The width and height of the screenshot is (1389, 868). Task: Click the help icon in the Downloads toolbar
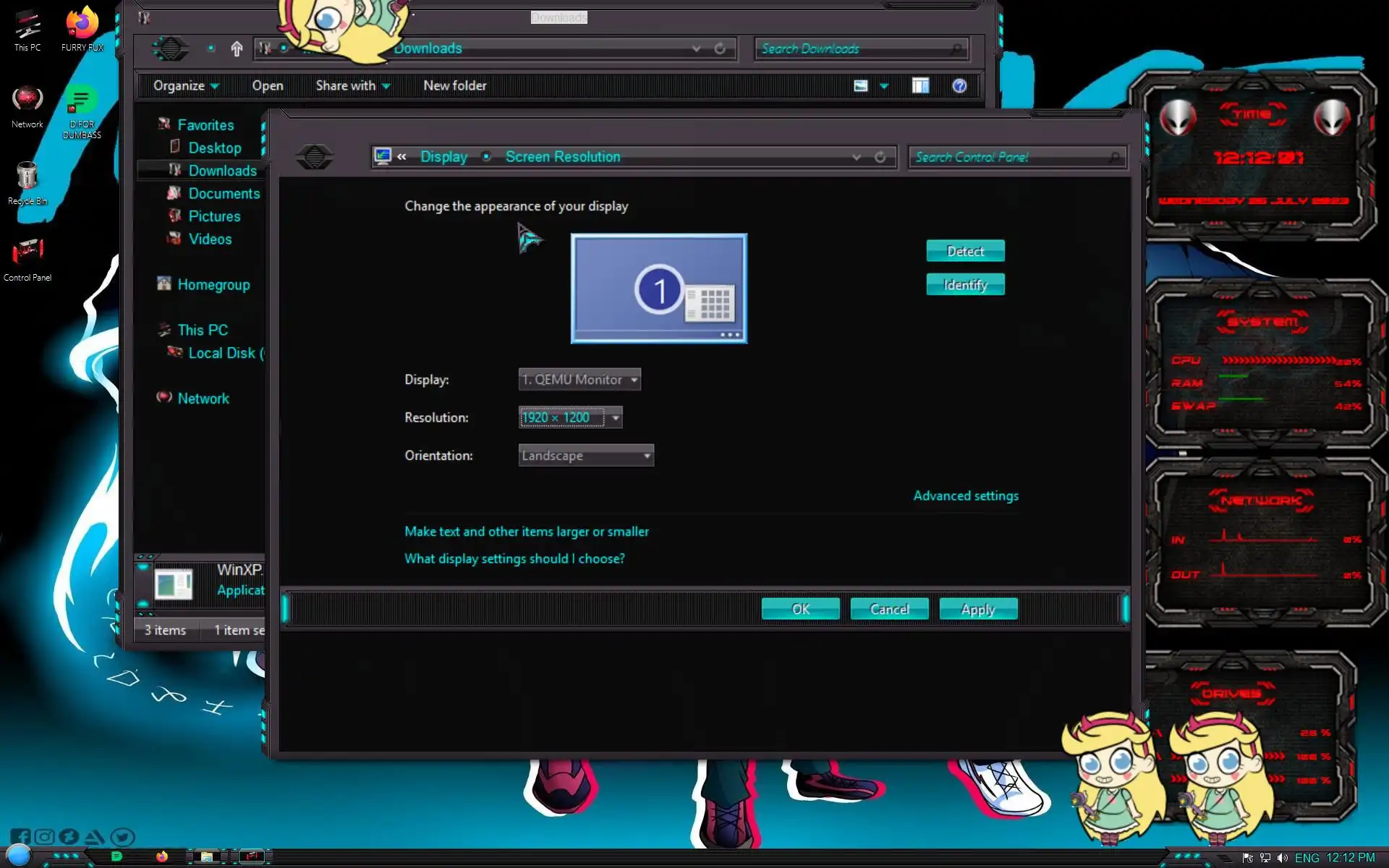coord(959,86)
